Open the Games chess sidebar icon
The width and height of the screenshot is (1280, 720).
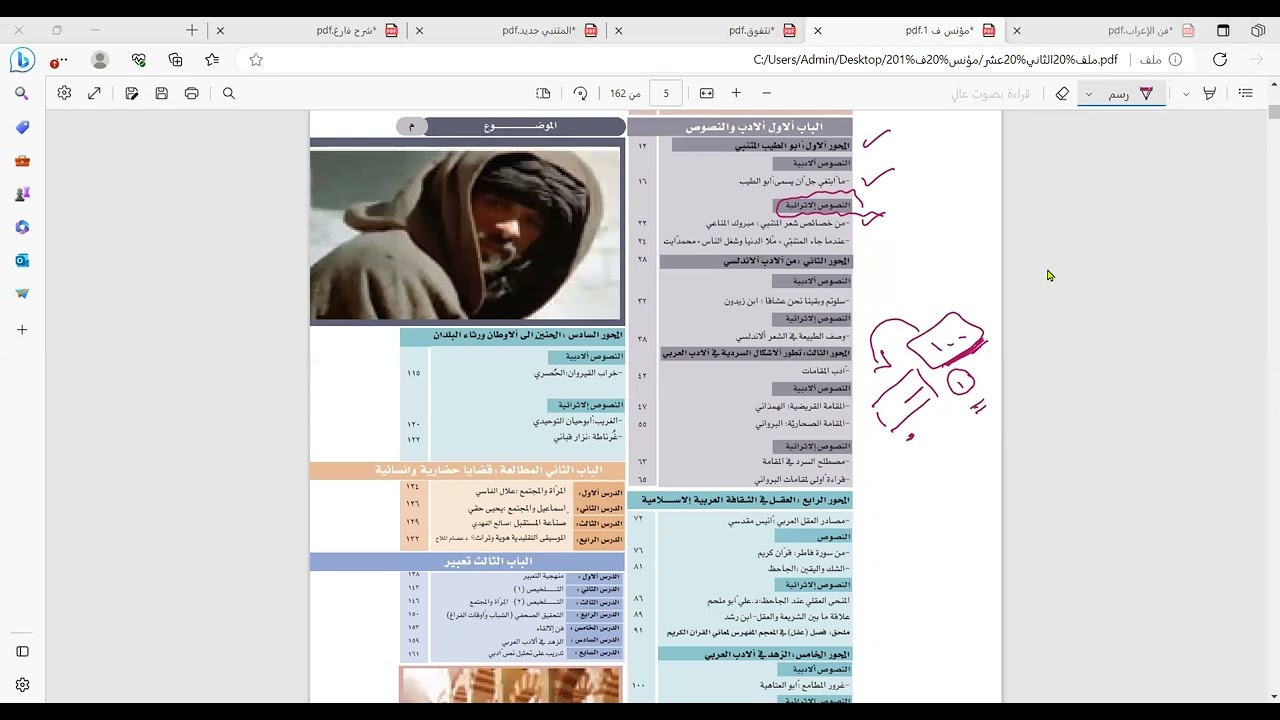(22, 194)
